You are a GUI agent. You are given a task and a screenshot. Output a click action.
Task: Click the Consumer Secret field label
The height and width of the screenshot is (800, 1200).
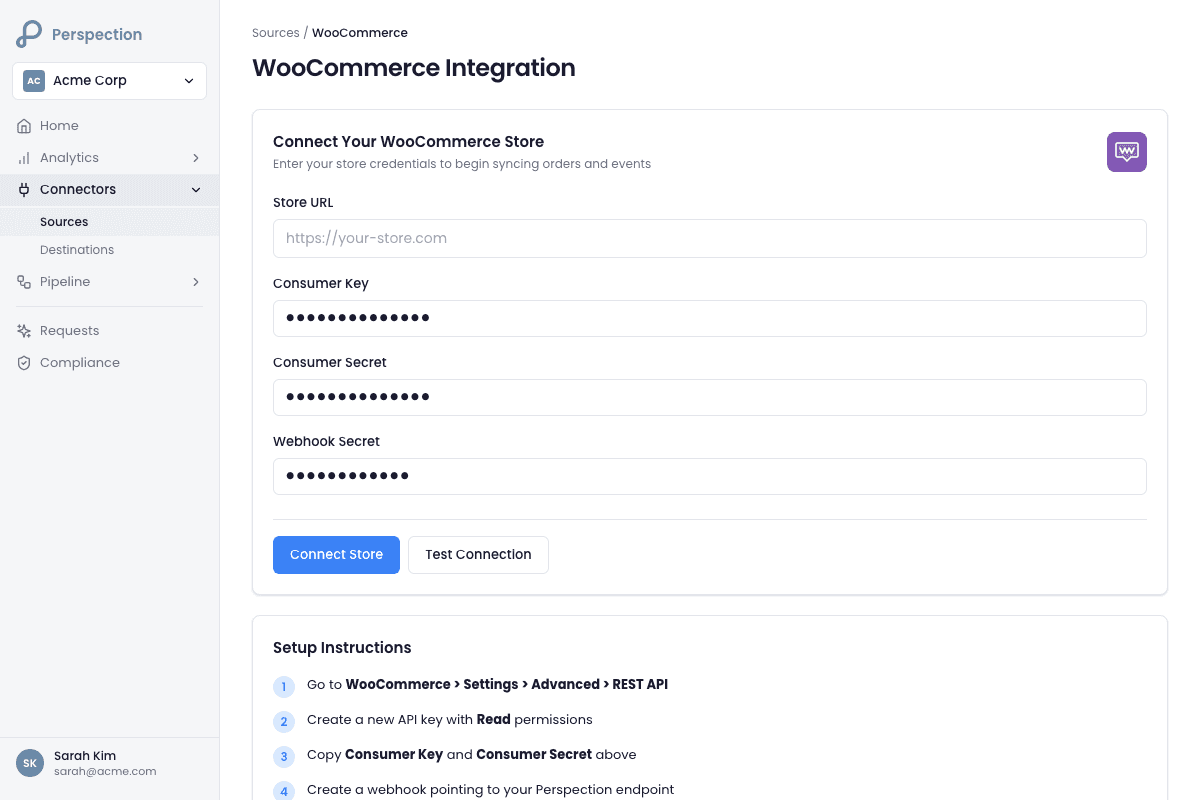click(x=330, y=363)
